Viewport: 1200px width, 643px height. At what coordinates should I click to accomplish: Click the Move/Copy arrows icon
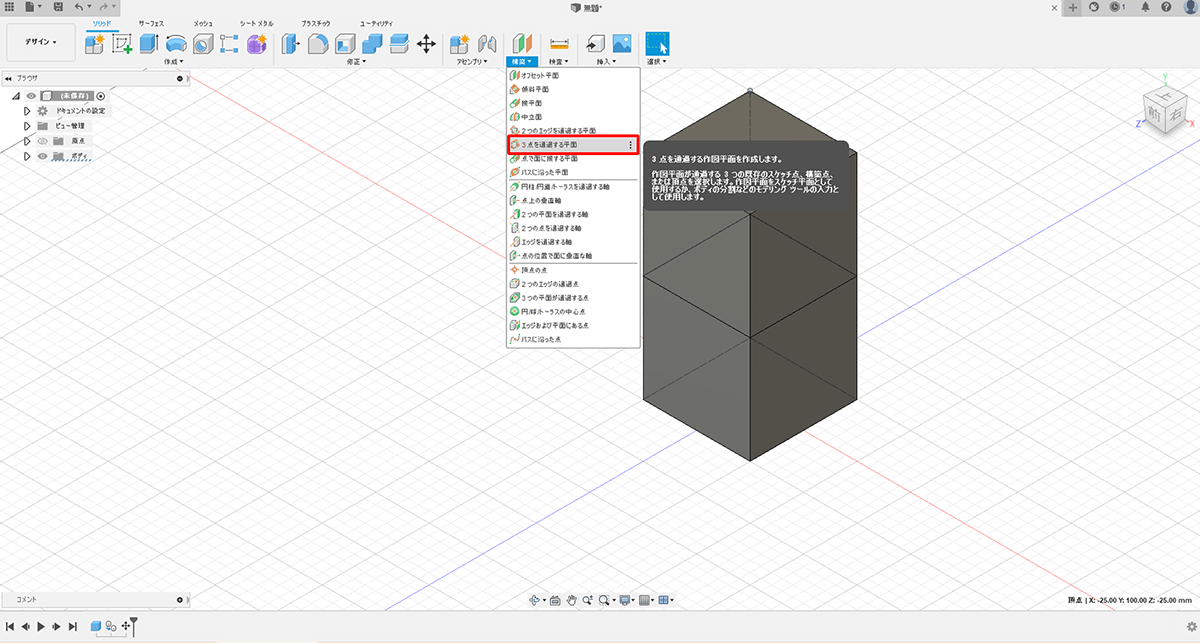(x=426, y=43)
